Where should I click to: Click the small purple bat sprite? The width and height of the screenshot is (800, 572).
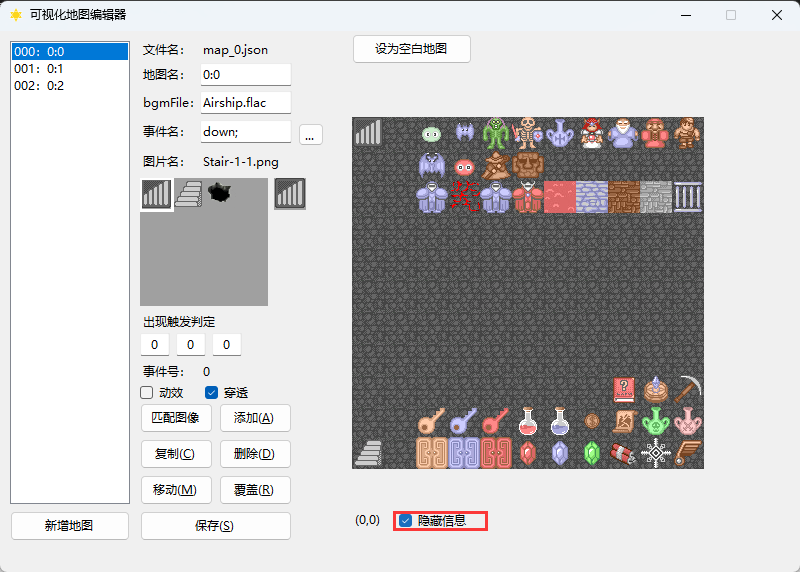click(x=464, y=133)
